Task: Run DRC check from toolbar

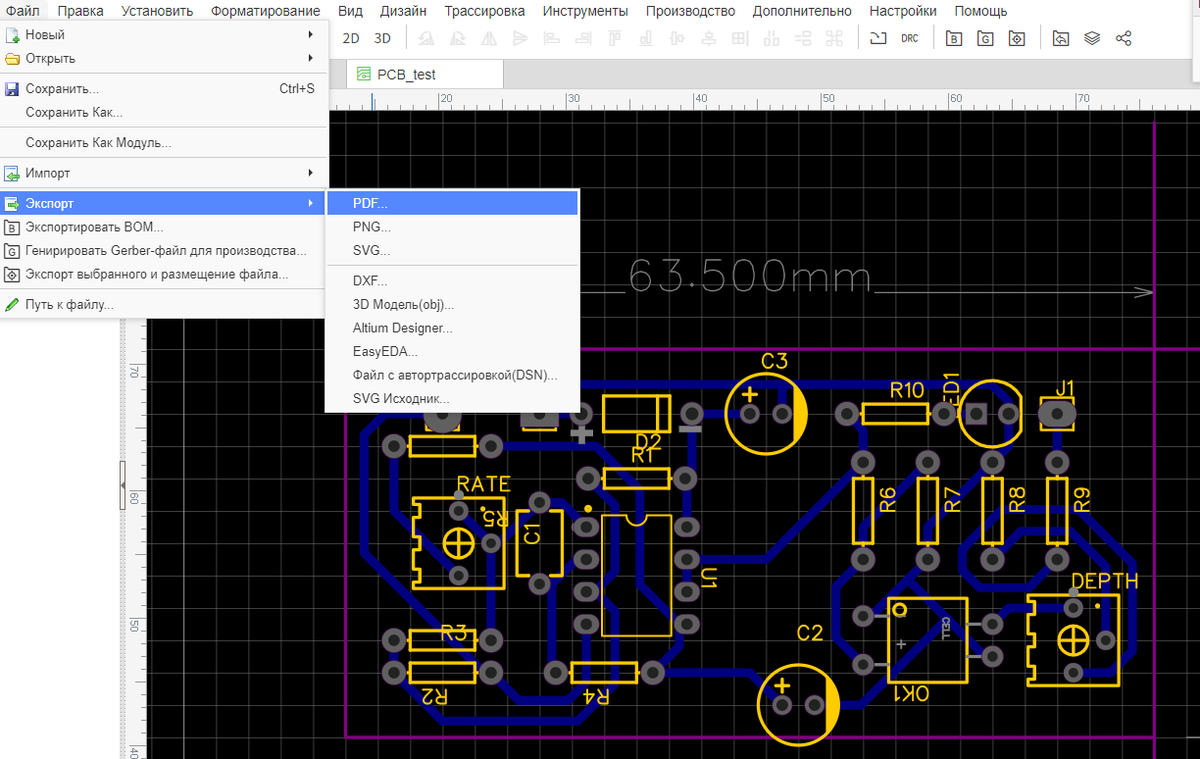Action: click(x=909, y=38)
